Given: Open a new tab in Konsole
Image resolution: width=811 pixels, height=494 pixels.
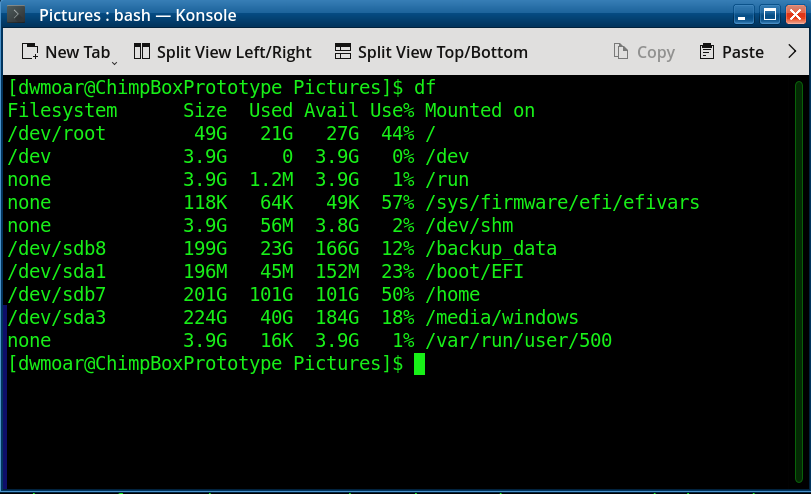Looking at the screenshot, I should (64, 52).
